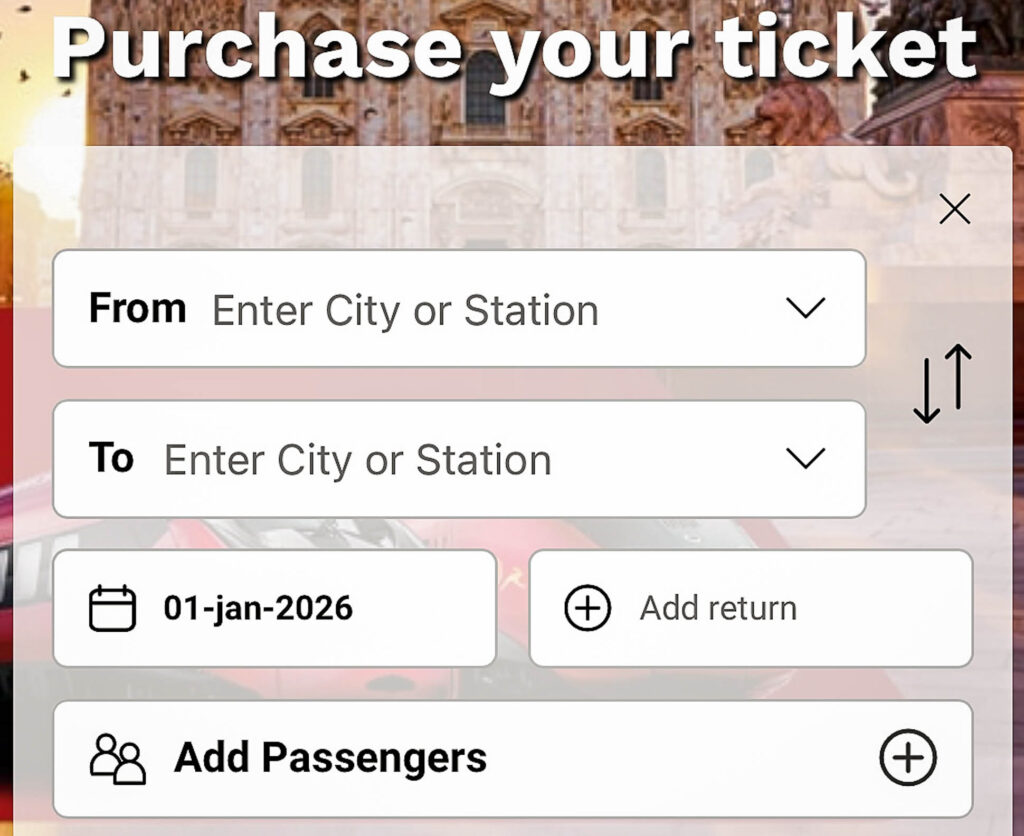Click the passengers people icon

click(118, 758)
